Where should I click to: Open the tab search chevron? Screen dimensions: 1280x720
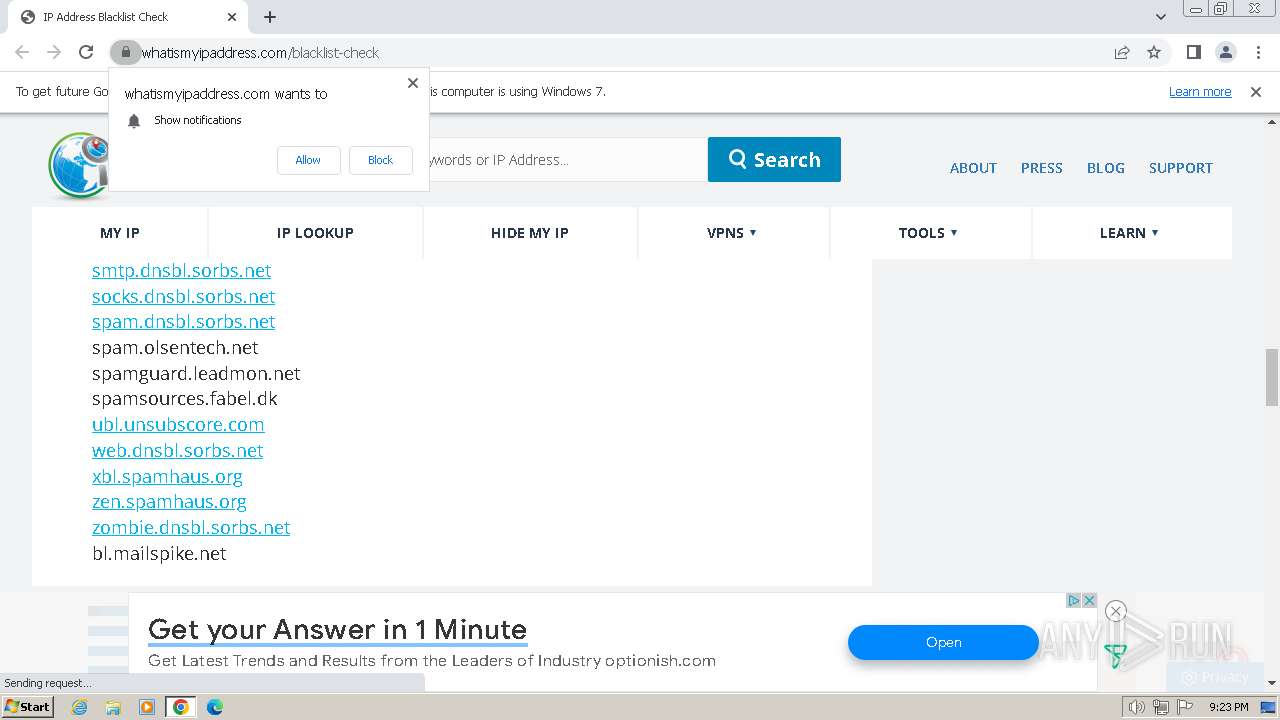(1160, 17)
